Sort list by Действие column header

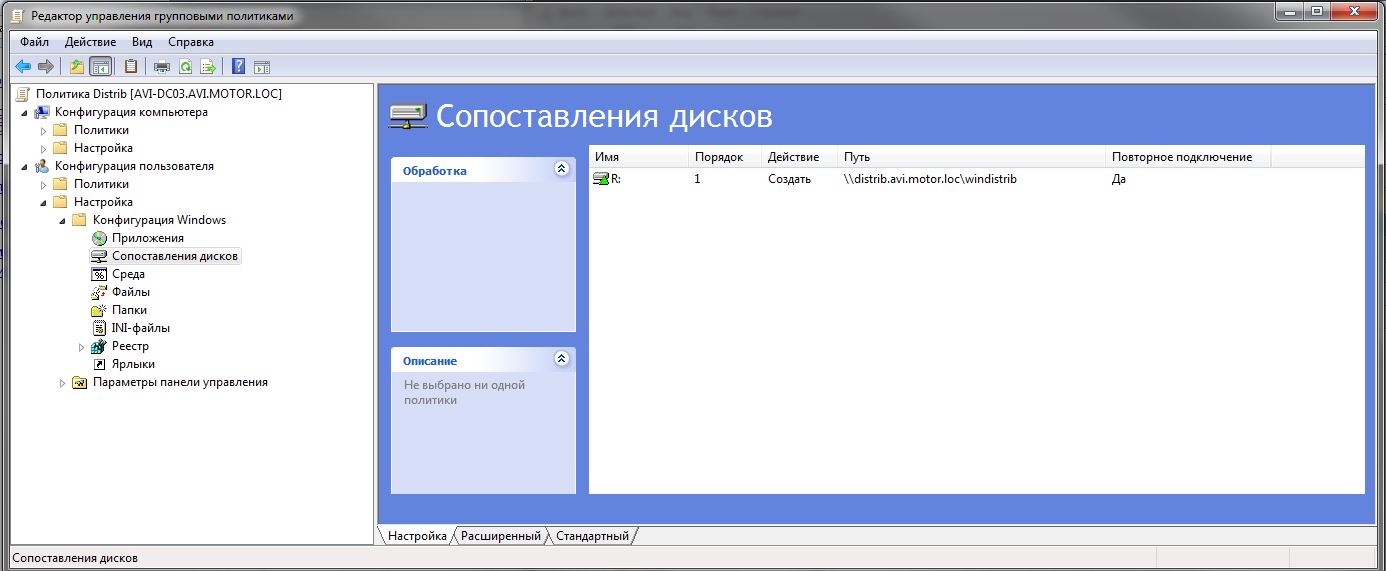[x=799, y=157]
